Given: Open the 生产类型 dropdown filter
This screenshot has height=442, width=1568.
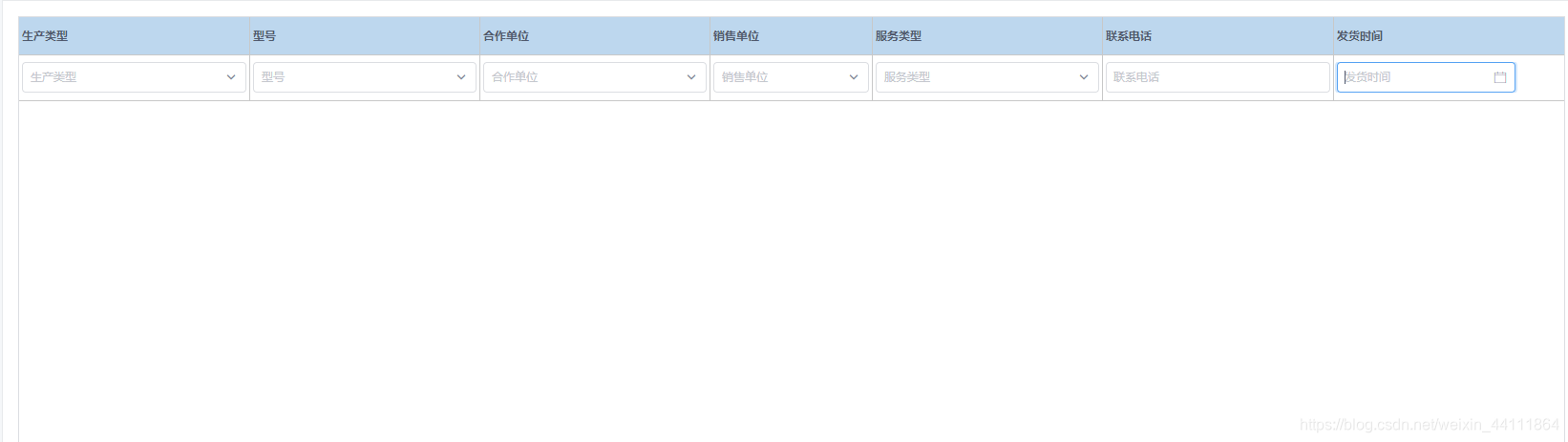Looking at the screenshot, I should tap(134, 77).
